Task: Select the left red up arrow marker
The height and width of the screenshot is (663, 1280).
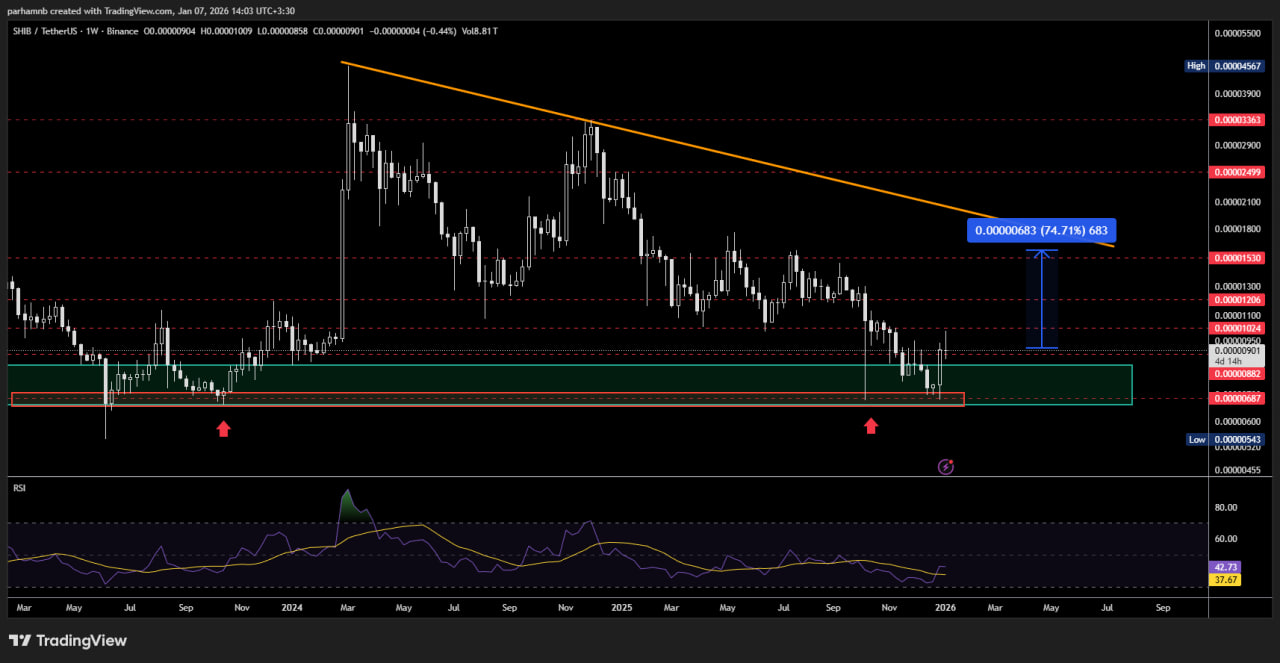Action: coord(223,428)
